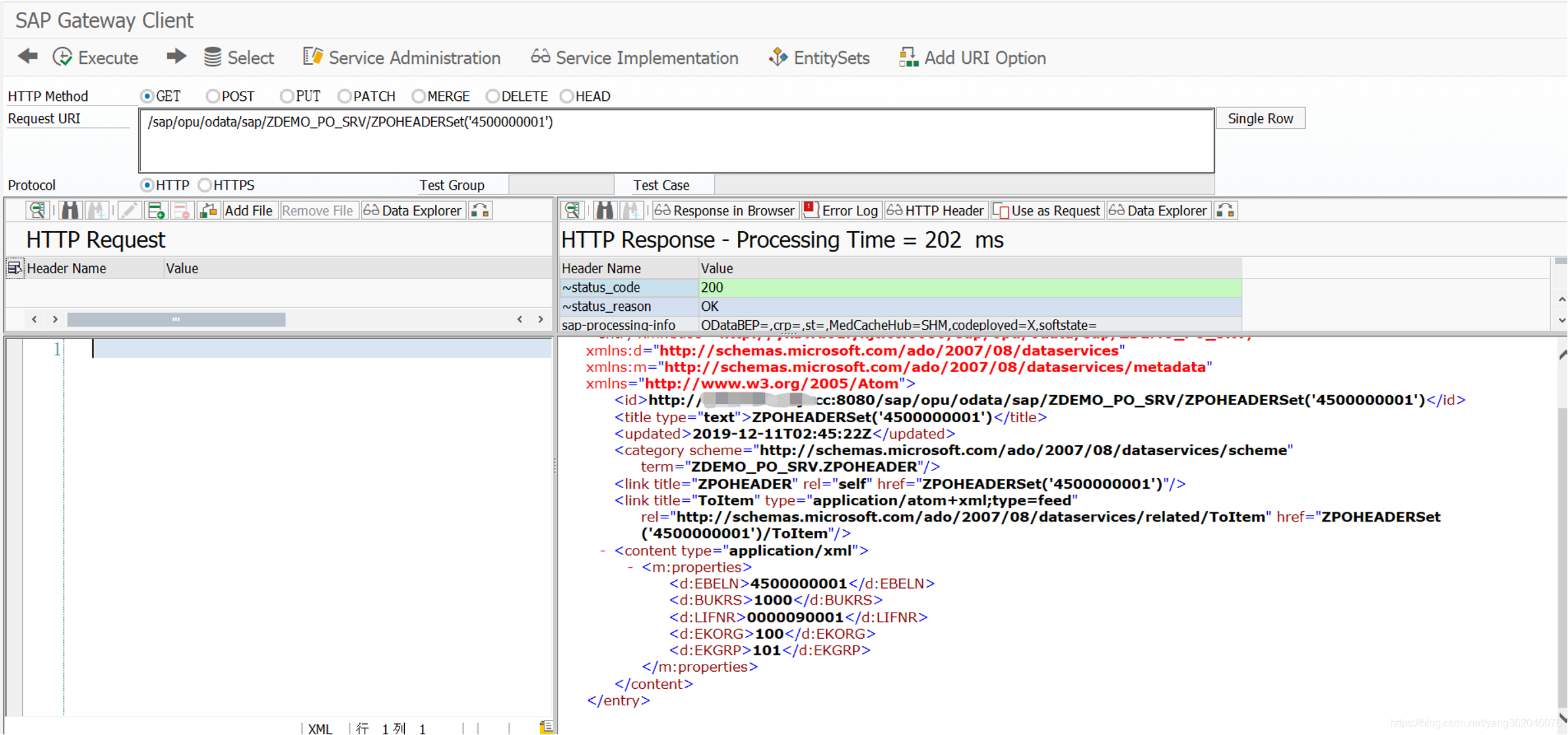The height and width of the screenshot is (735, 1568).
Task: Click the back arrow icon in toolbar
Action: [28, 57]
